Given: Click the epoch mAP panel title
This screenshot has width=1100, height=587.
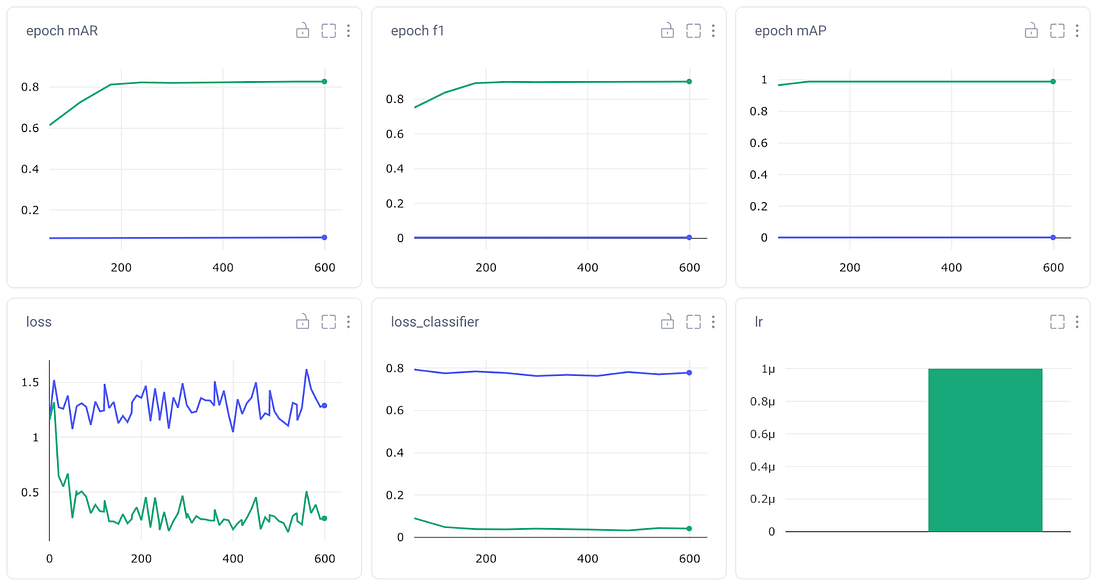Looking at the screenshot, I should (x=790, y=31).
